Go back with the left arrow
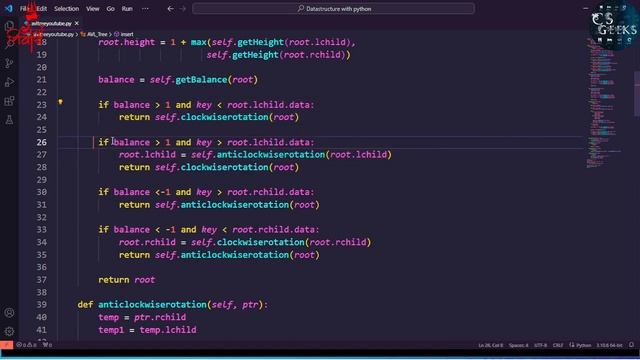 click(x=171, y=9)
